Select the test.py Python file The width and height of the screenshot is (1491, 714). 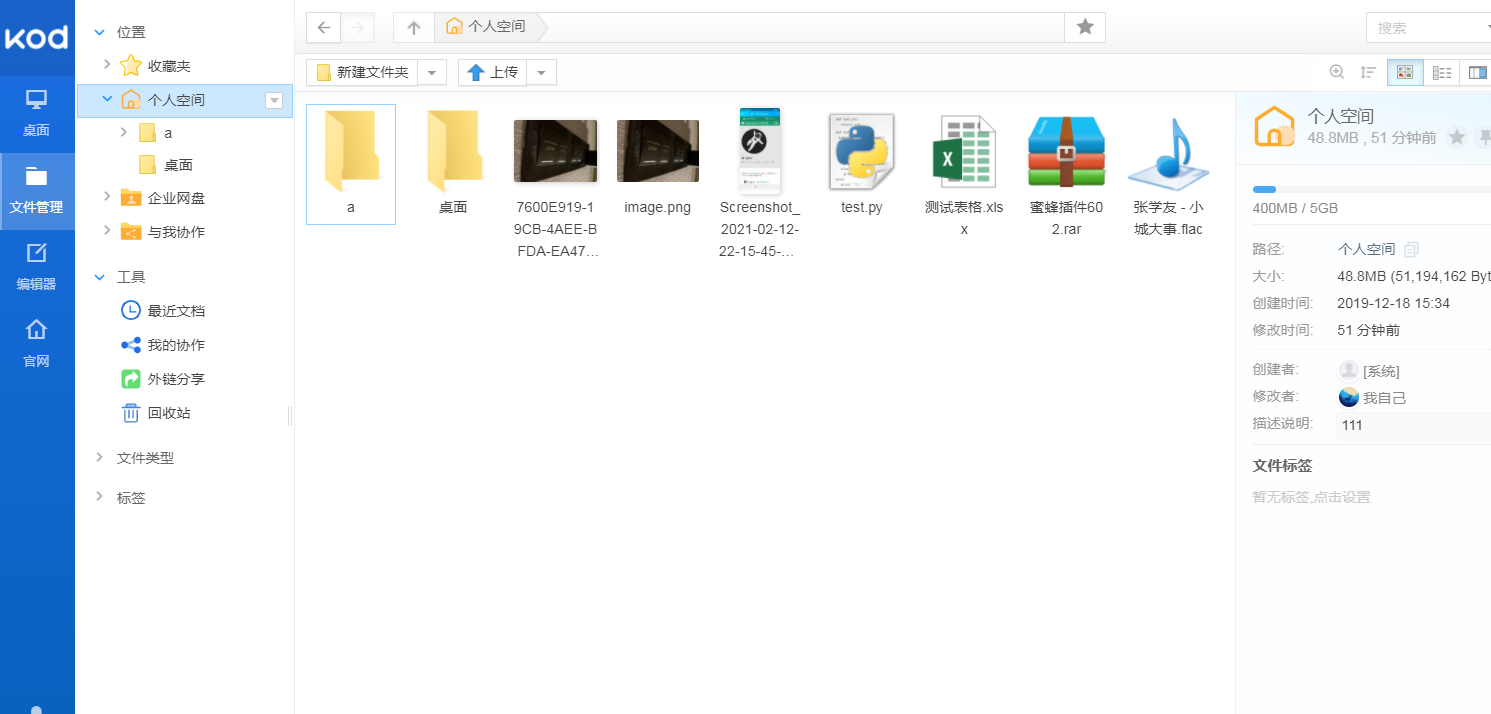(862, 164)
